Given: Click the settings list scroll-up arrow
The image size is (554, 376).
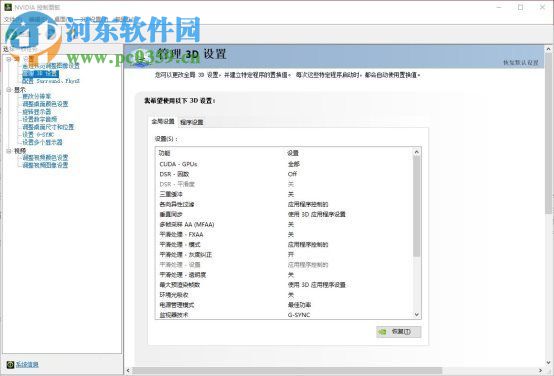Looking at the screenshot, I should click(x=417, y=152).
